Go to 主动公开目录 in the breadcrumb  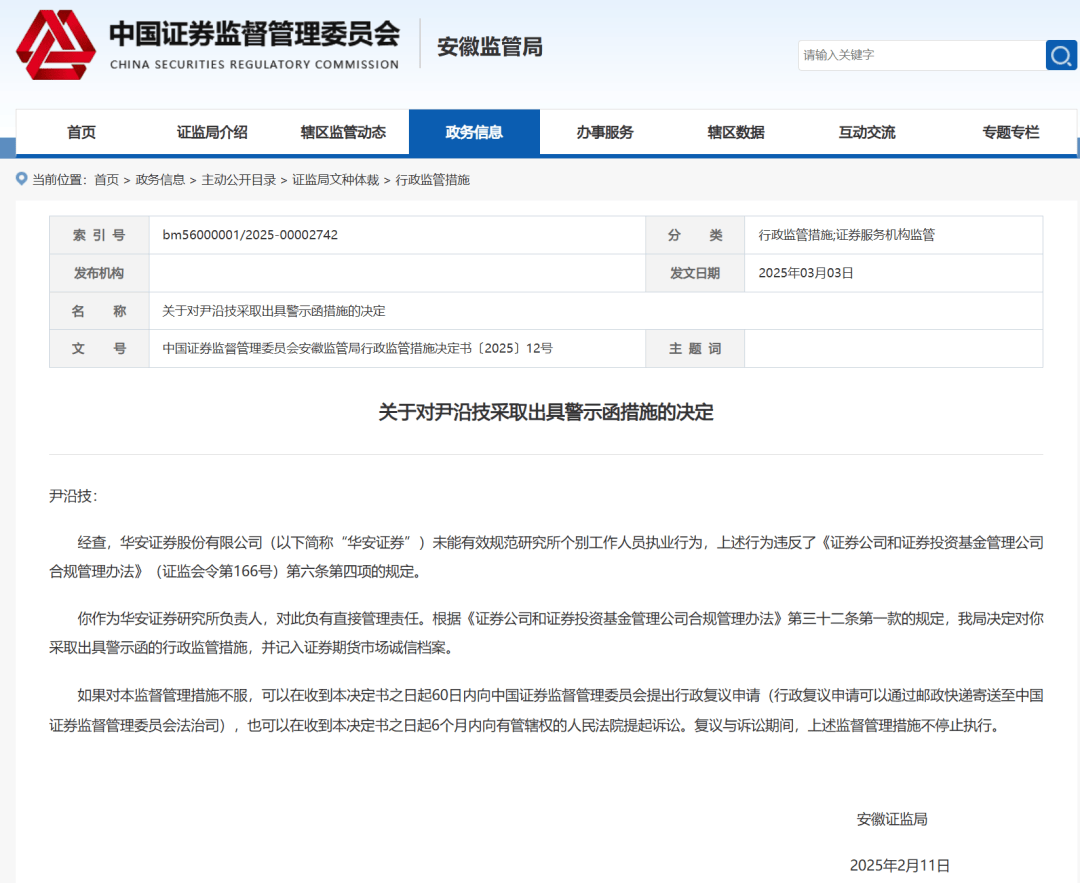pyautogui.click(x=239, y=180)
